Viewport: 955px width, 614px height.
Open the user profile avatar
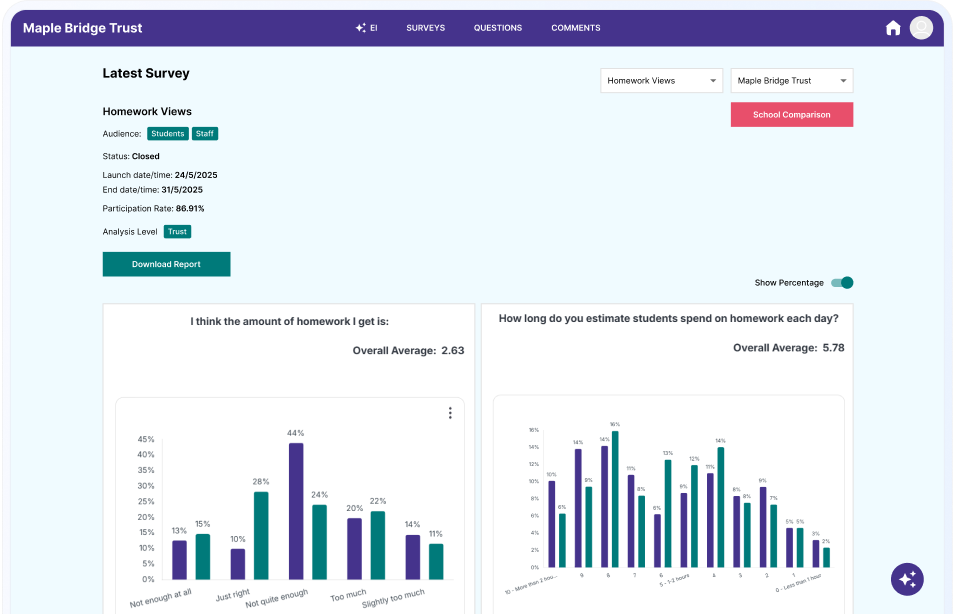pyautogui.click(x=921, y=28)
